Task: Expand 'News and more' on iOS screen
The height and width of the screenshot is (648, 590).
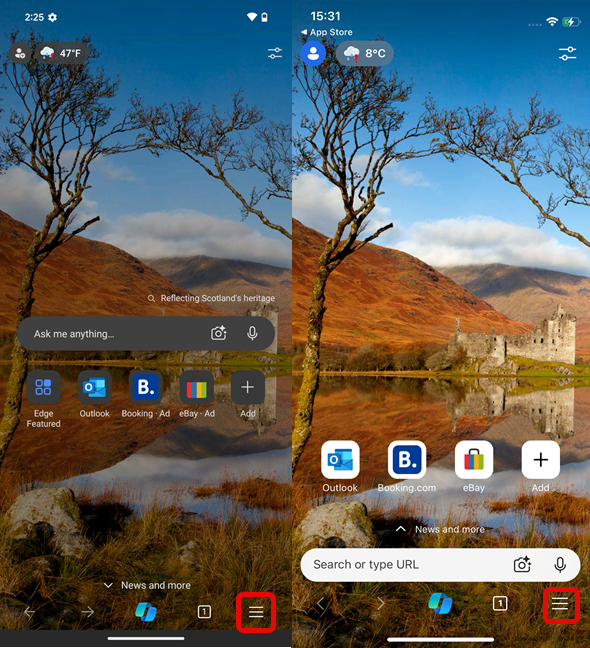Action: tap(440, 529)
